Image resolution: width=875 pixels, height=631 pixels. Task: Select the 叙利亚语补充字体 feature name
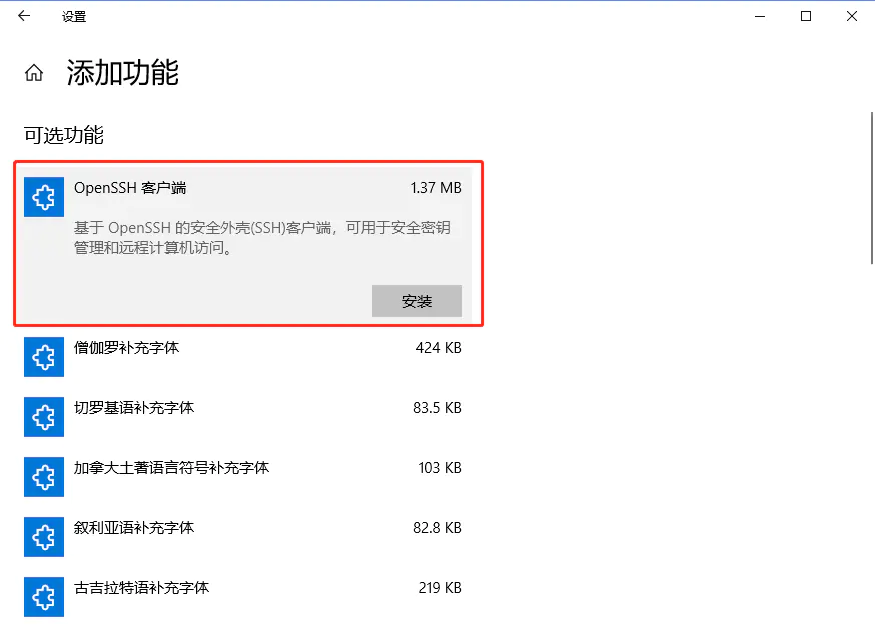tap(134, 528)
